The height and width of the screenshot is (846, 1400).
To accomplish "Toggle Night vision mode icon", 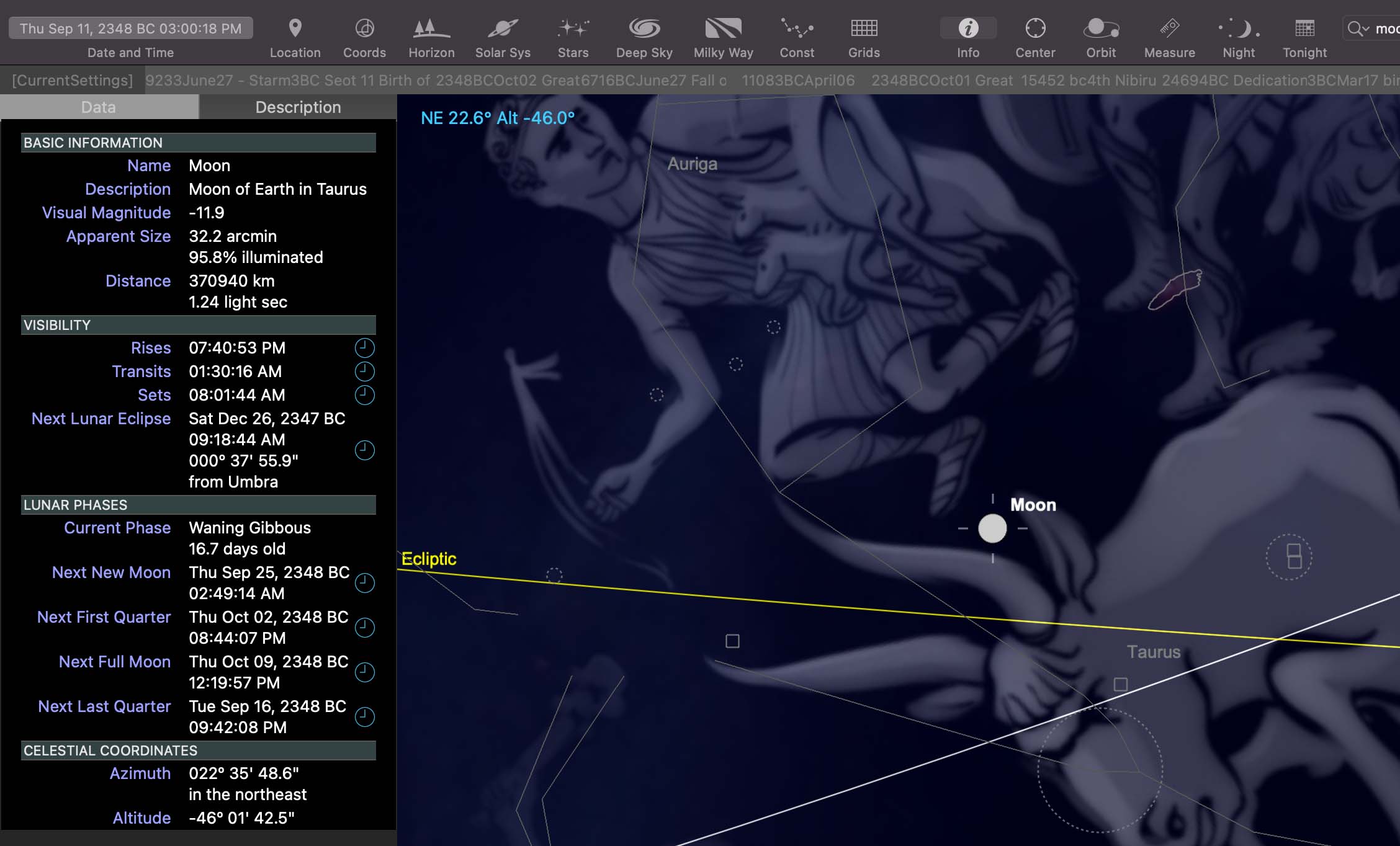I will click(1239, 29).
